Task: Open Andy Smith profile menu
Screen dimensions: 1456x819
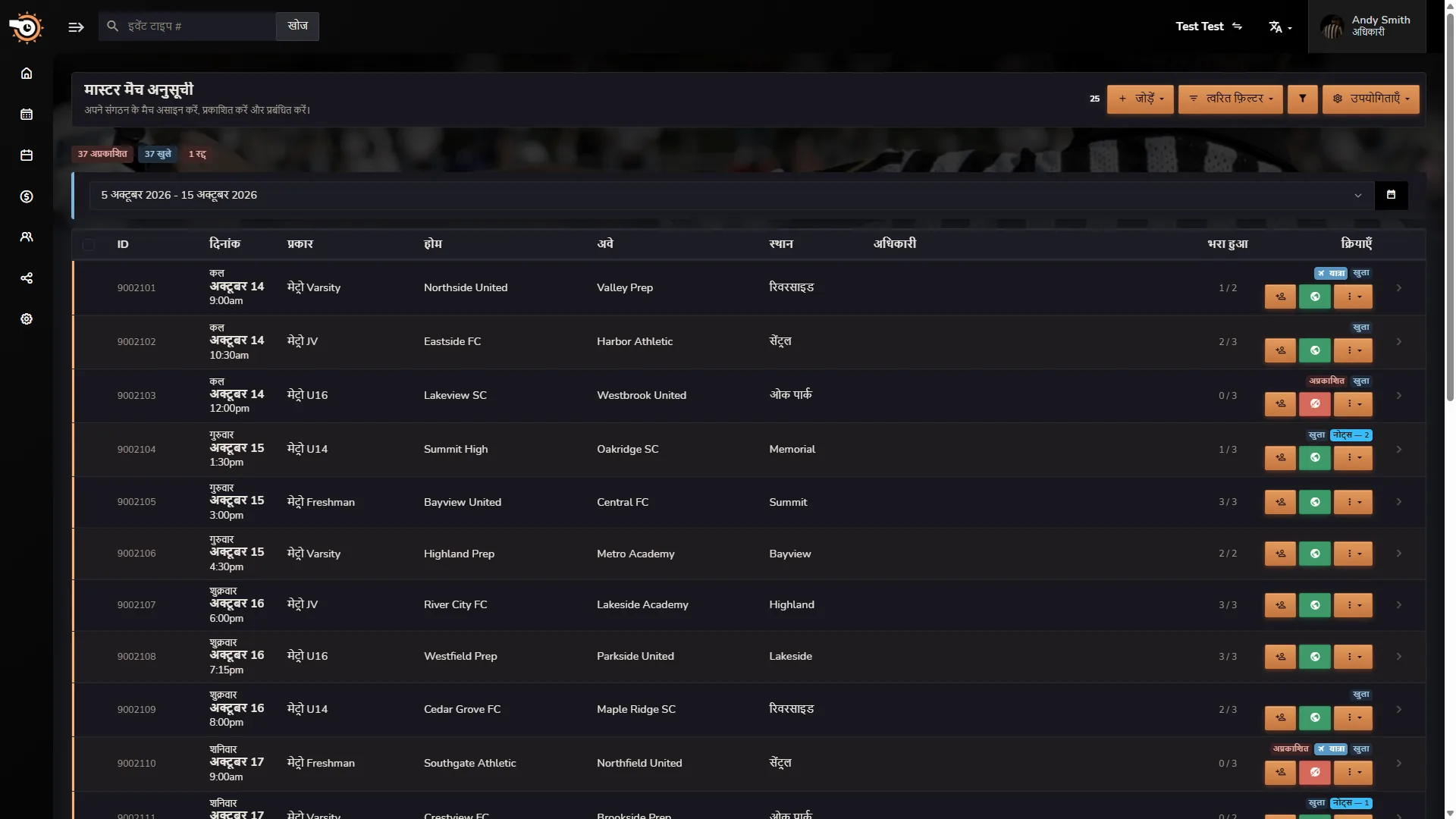Action: pos(1367,27)
